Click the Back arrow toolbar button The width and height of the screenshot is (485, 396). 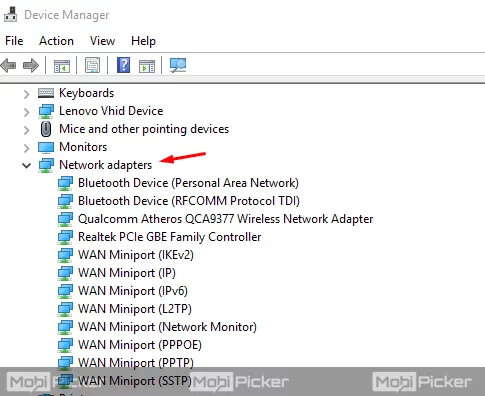pyautogui.click(x=8, y=65)
